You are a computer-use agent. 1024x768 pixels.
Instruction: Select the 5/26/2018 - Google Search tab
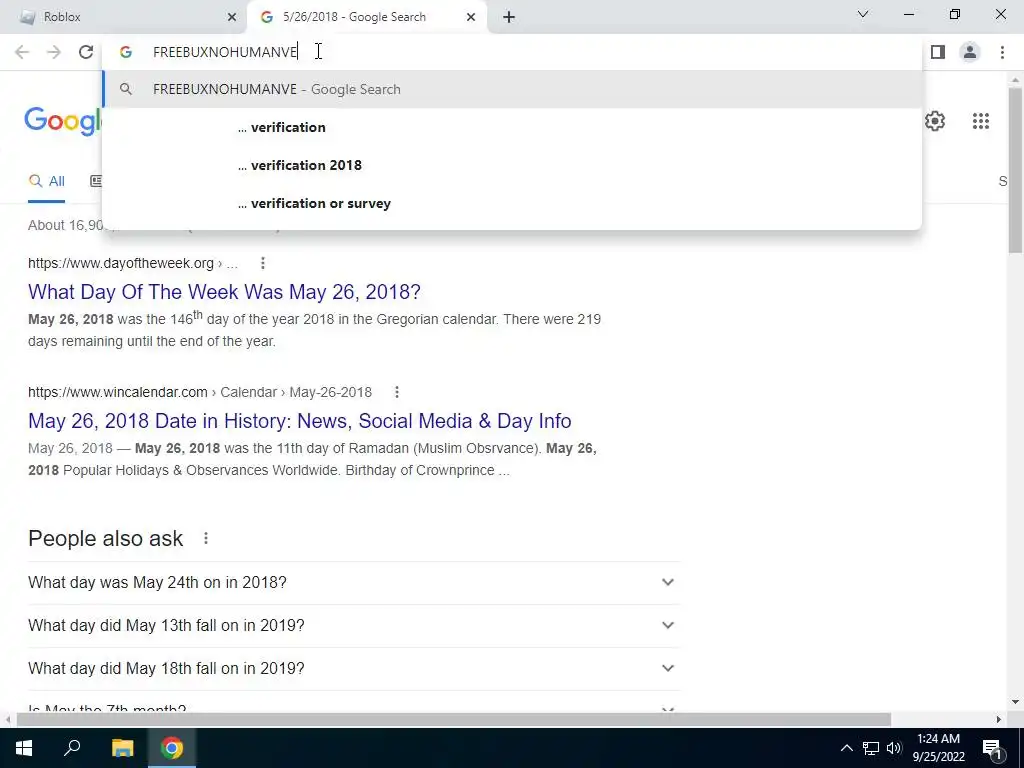366,18
